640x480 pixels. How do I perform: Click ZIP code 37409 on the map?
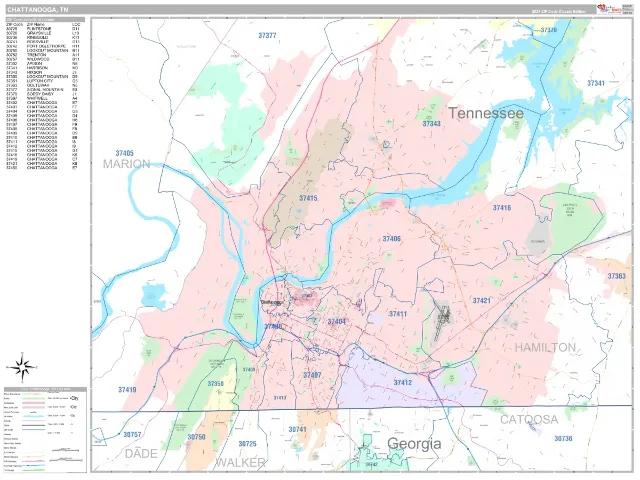click(249, 370)
